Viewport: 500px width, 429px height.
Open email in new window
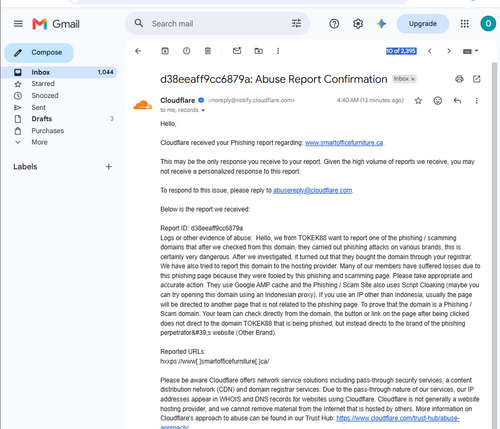[x=477, y=79]
